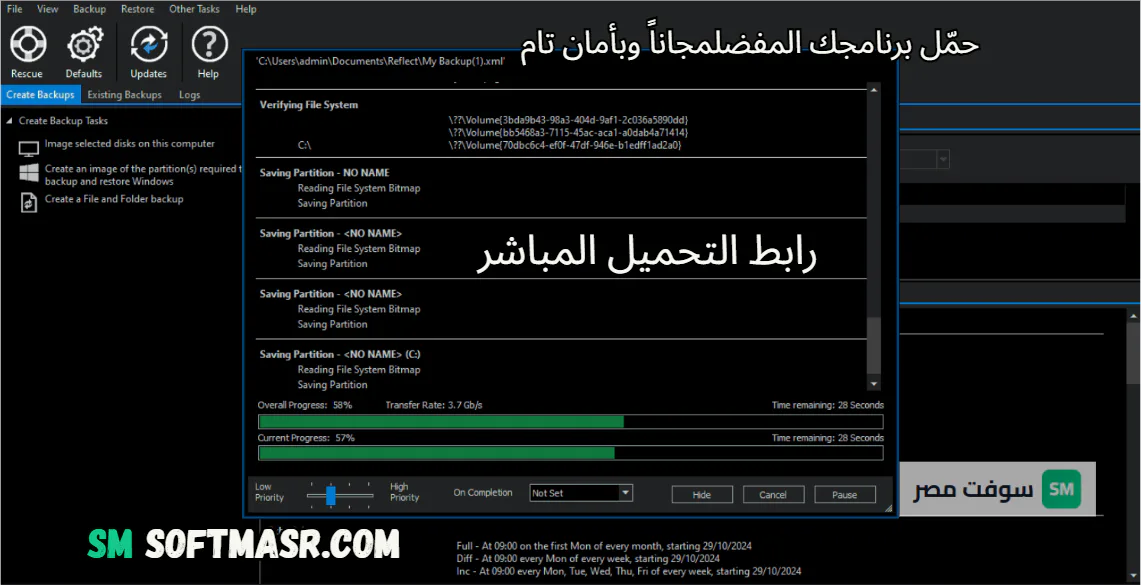Click the File and Folder backup icon
Viewport: 1141px width, 585px height.
[x=28, y=202]
